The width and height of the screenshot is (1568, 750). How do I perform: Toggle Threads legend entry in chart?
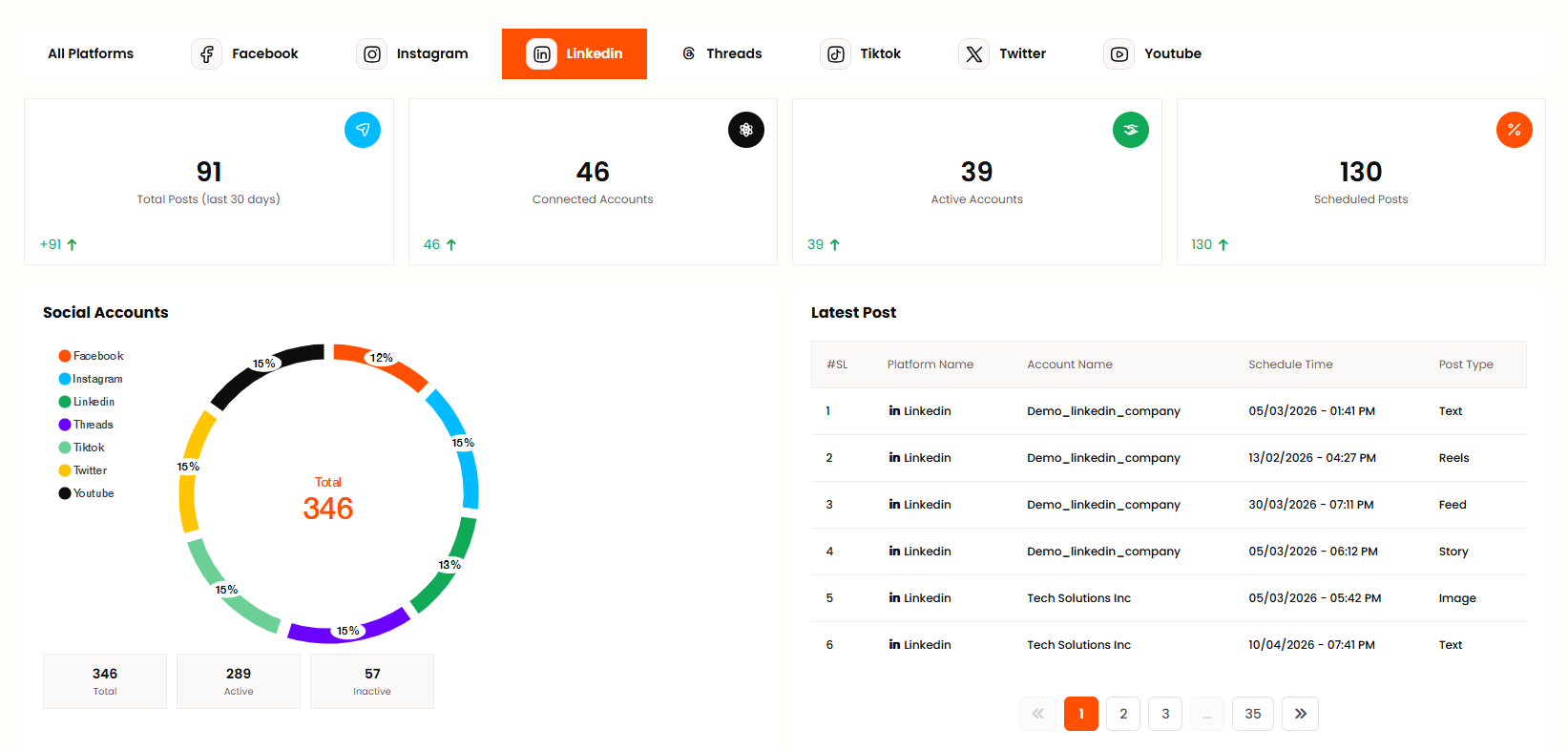tap(86, 425)
